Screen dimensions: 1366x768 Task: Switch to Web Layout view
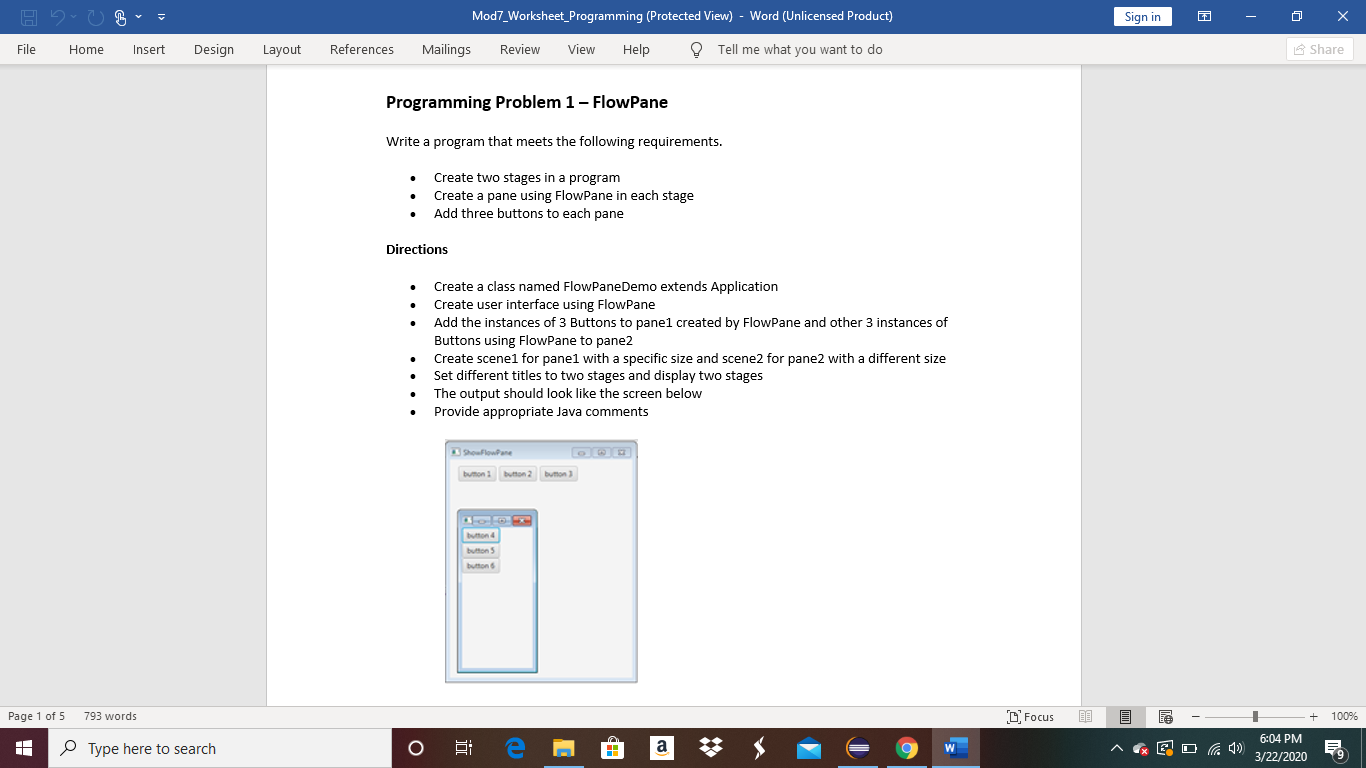[x=1164, y=716]
